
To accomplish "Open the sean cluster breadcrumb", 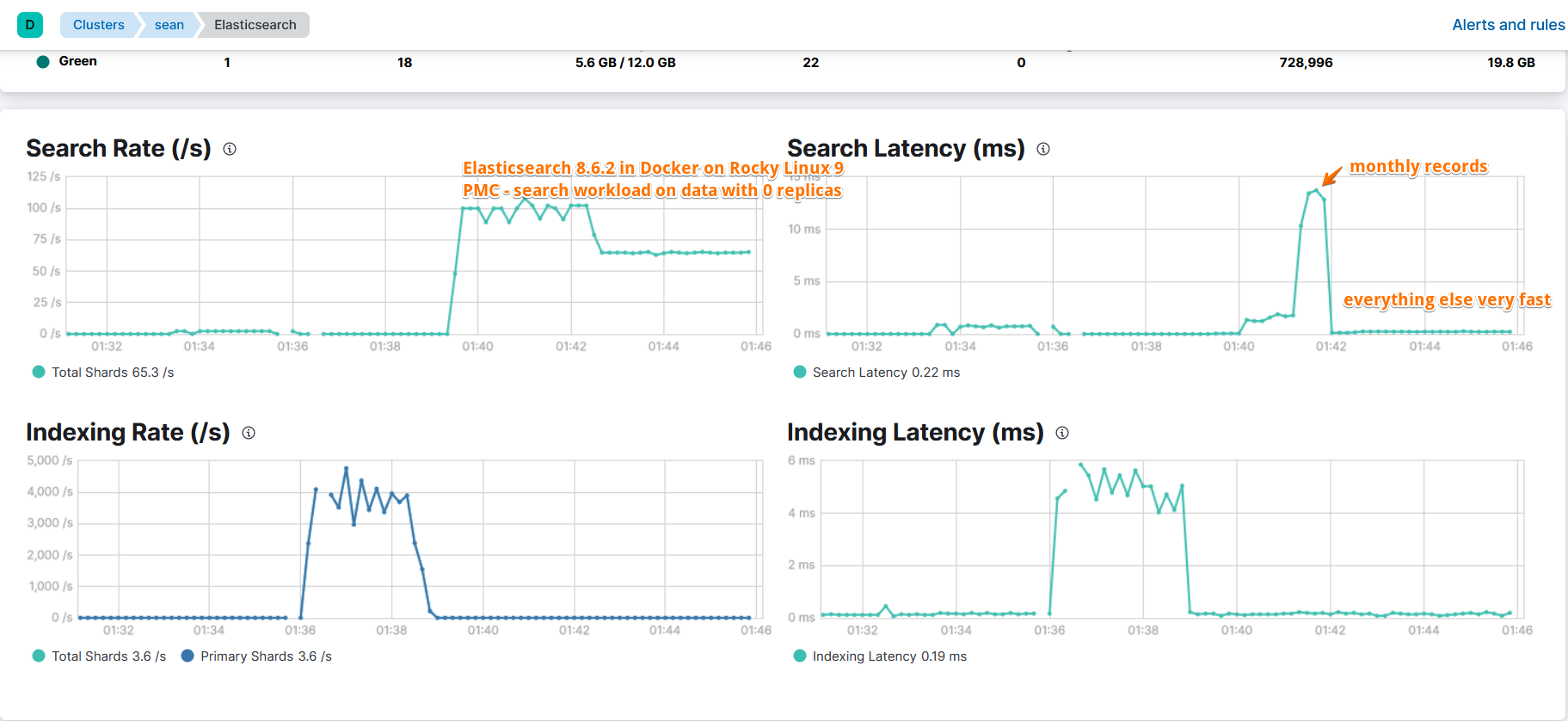I will pos(169,25).
